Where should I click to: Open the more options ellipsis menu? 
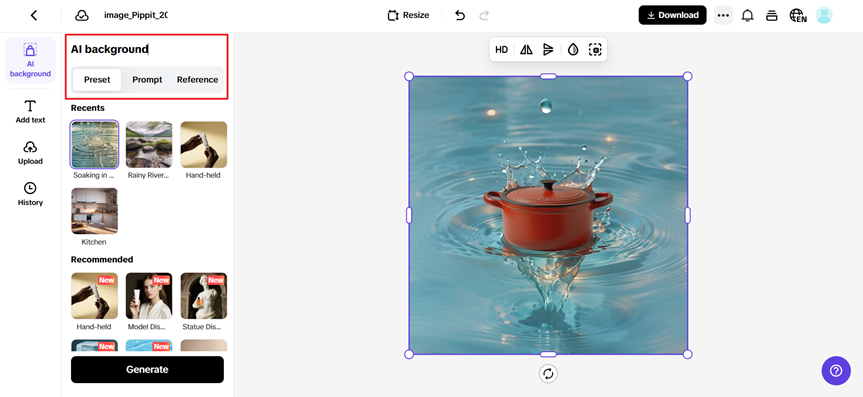pyautogui.click(x=723, y=15)
